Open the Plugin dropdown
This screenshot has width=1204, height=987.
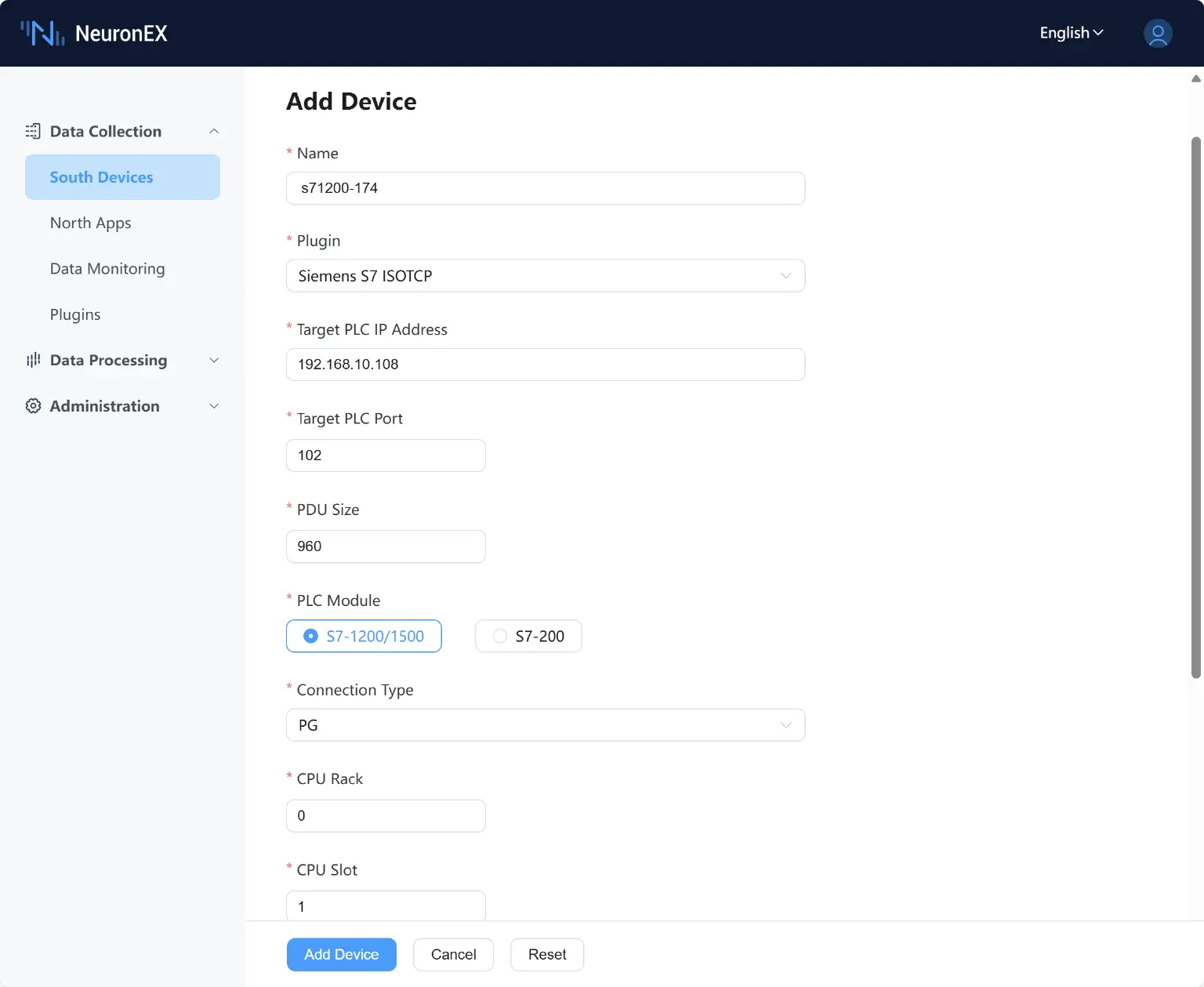coord(545,276)
